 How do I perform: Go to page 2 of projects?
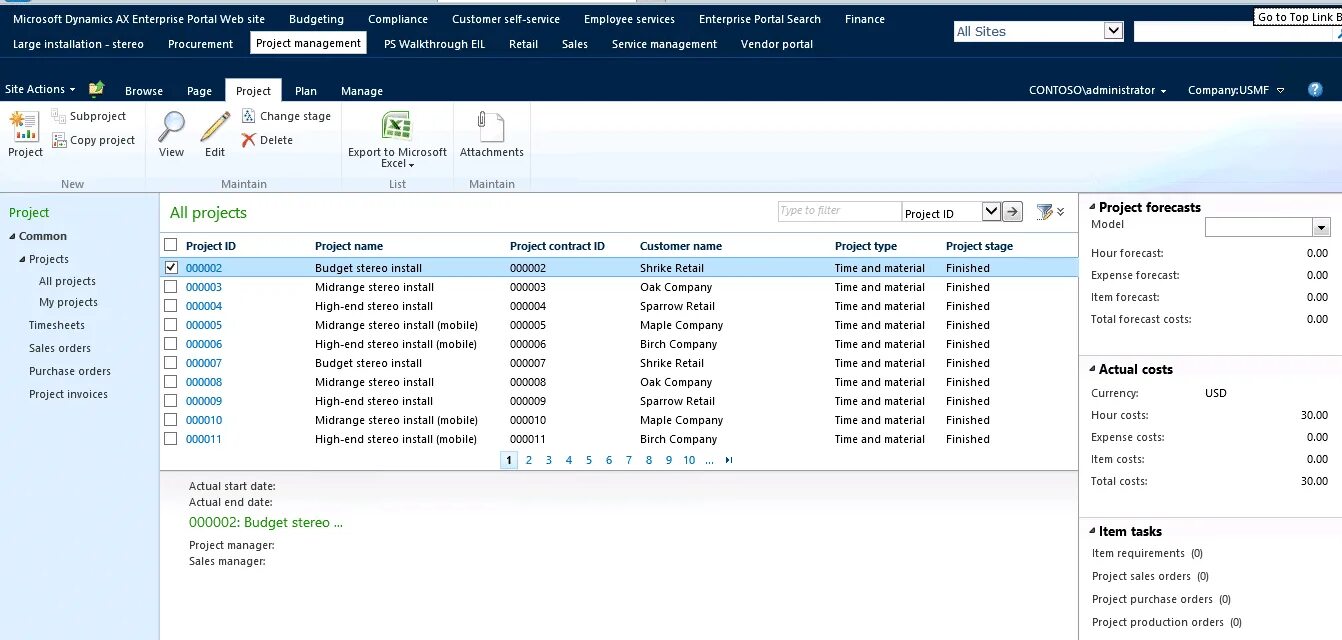tap(529, 460)
